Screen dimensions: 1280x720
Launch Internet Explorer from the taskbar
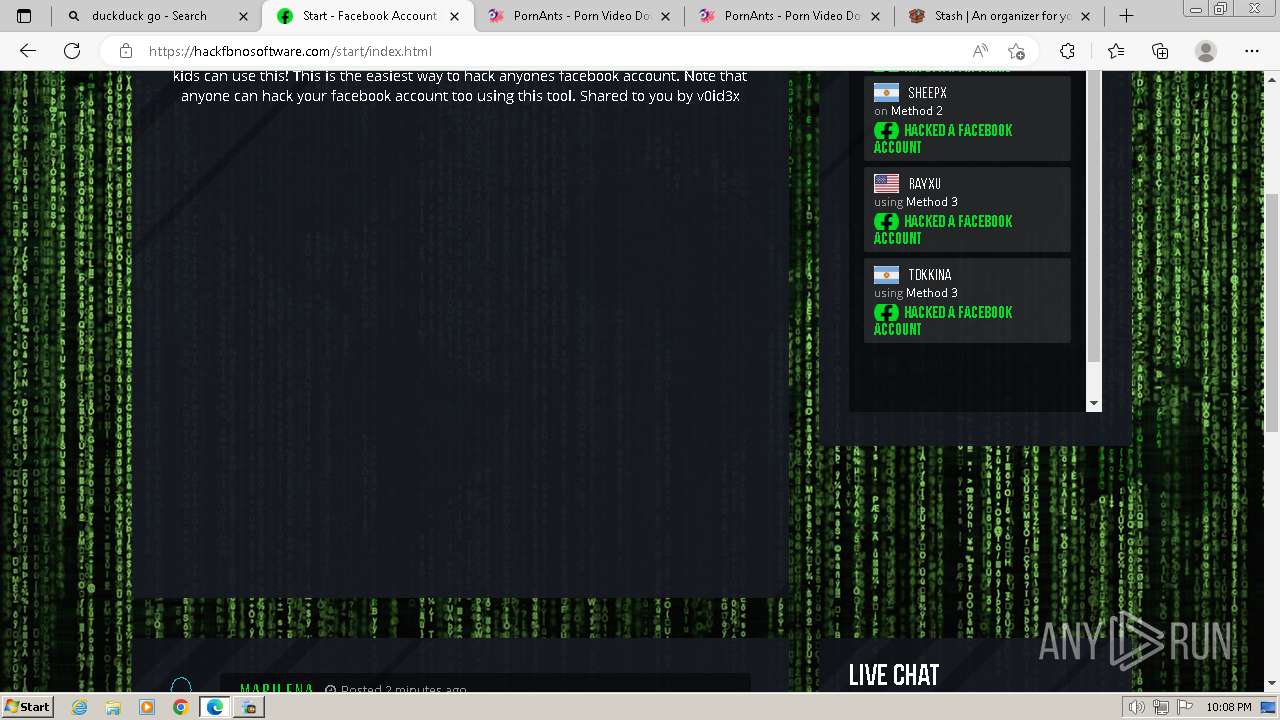coord(80,707)
